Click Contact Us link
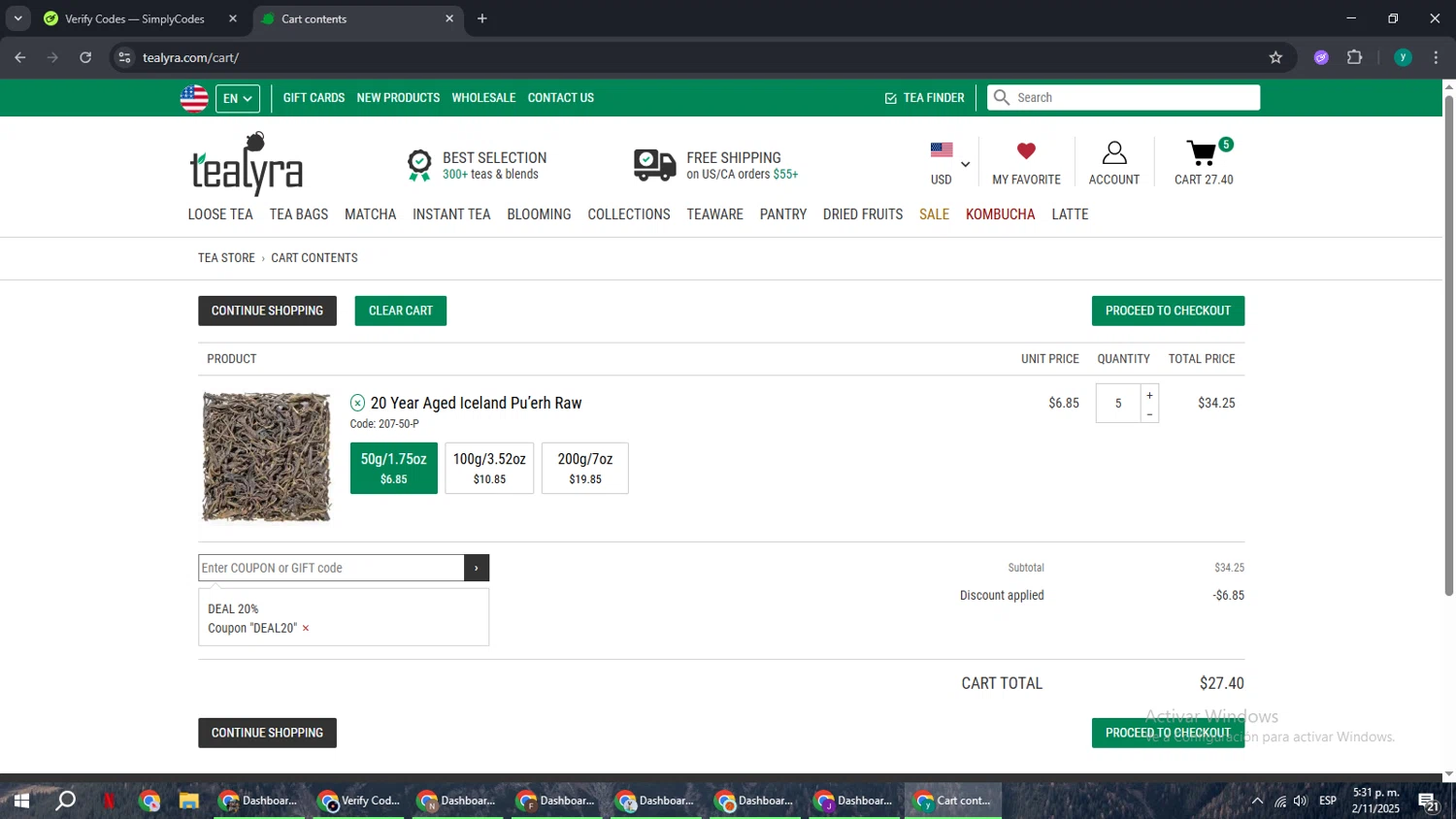This screenshot has width=1456, height=819. (560, 98)
